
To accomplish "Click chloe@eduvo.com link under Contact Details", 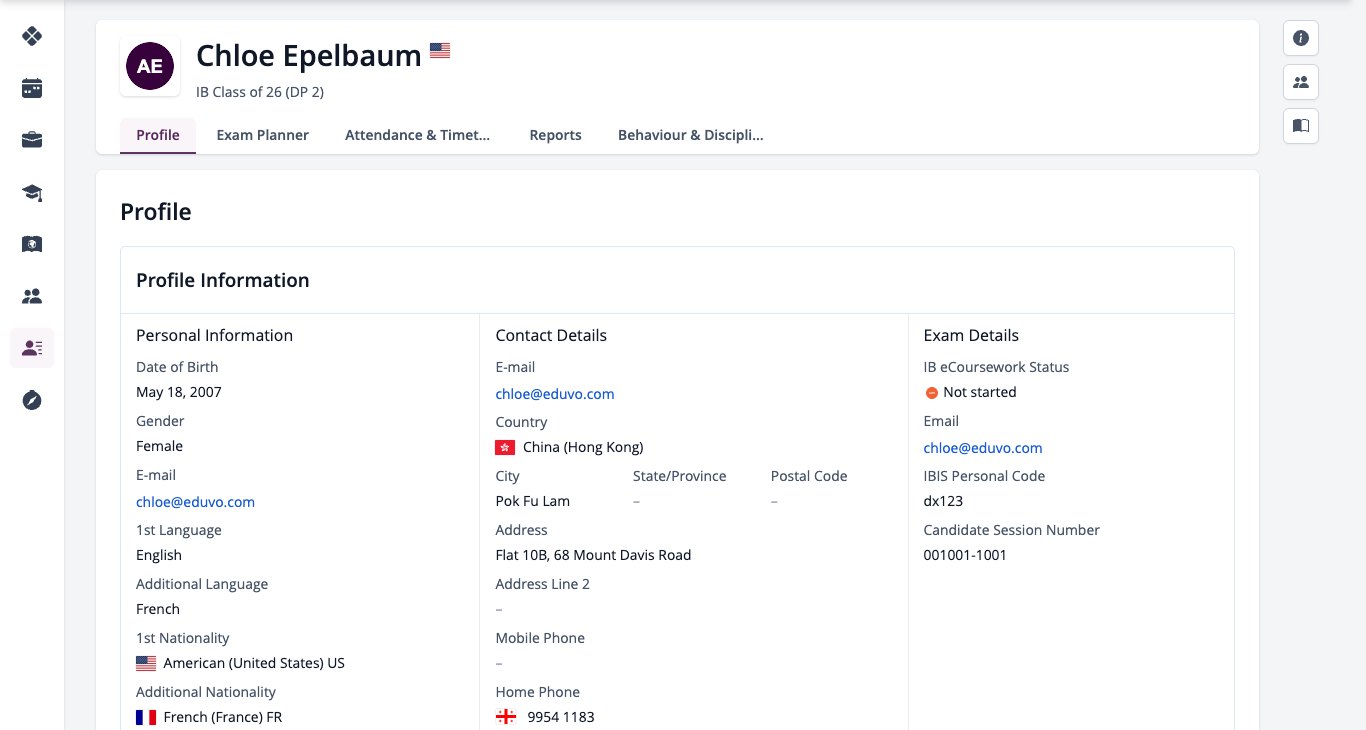I will 555,394.
